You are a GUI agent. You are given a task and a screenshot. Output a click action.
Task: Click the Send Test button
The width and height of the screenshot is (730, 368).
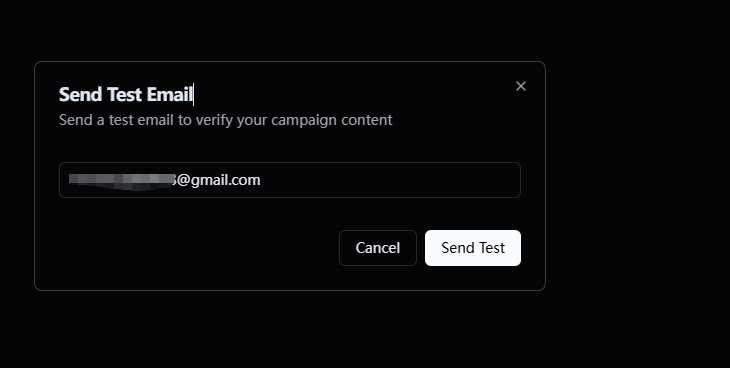click(x=473, y=248)
